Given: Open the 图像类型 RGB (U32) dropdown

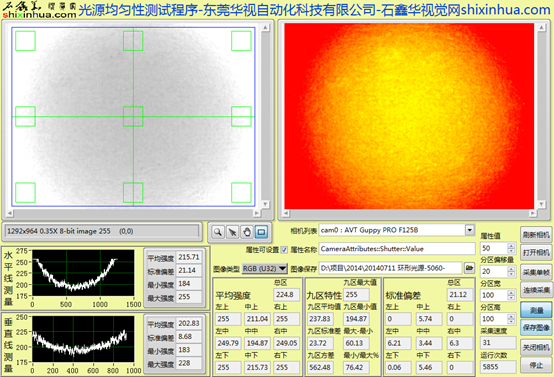Looking at the screenshot, I should (265, 269).
